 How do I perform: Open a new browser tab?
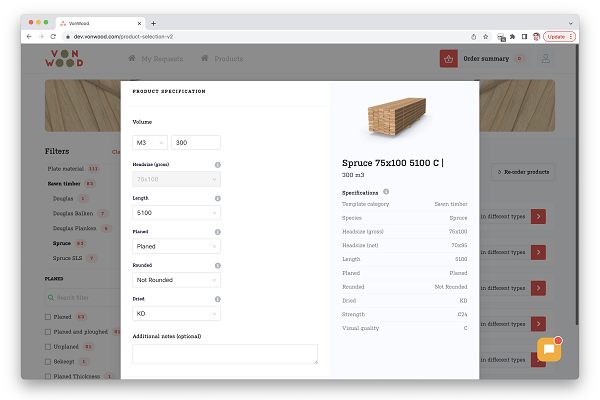pos(153,23)
